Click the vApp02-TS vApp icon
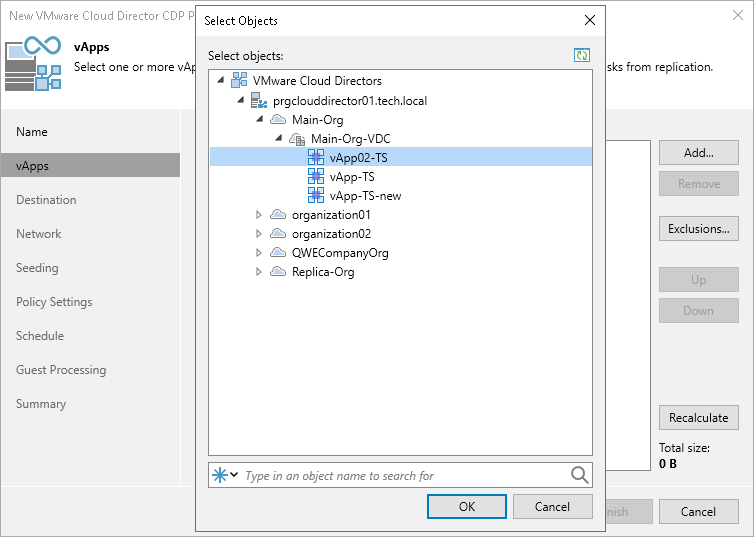Viewport: 754px width, 537px height. [316, 157]
